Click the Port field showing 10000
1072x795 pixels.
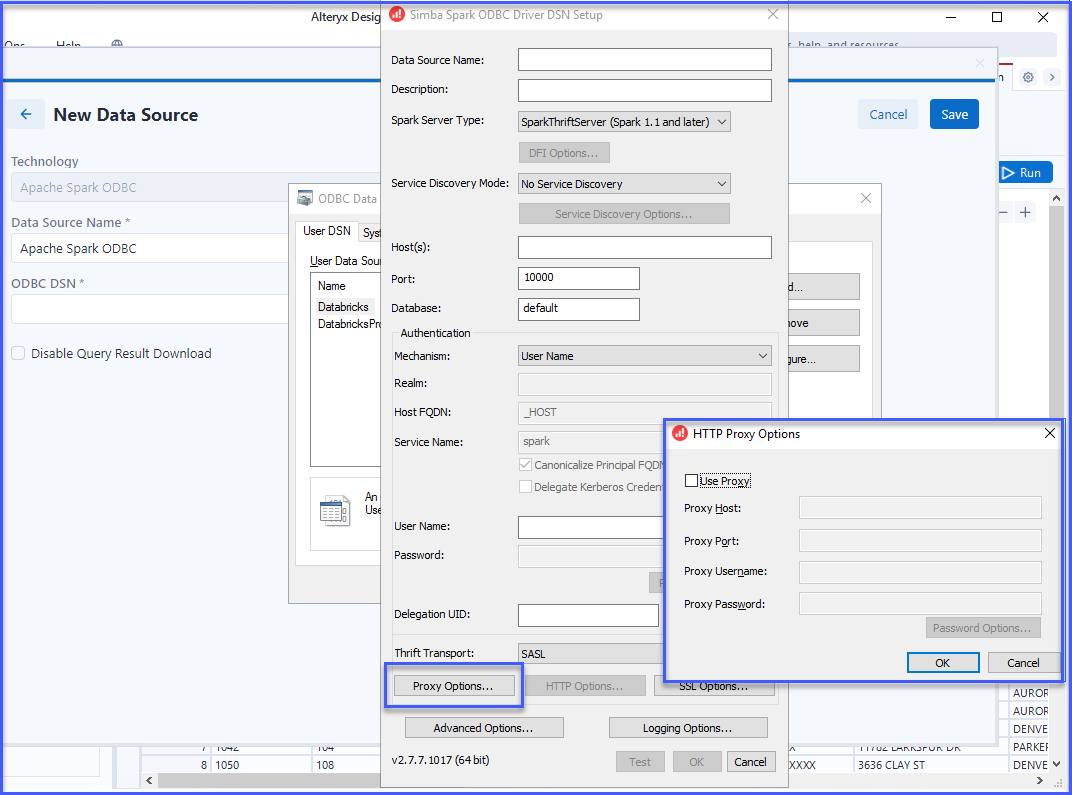pyautogui.click(x=578, y=278)
